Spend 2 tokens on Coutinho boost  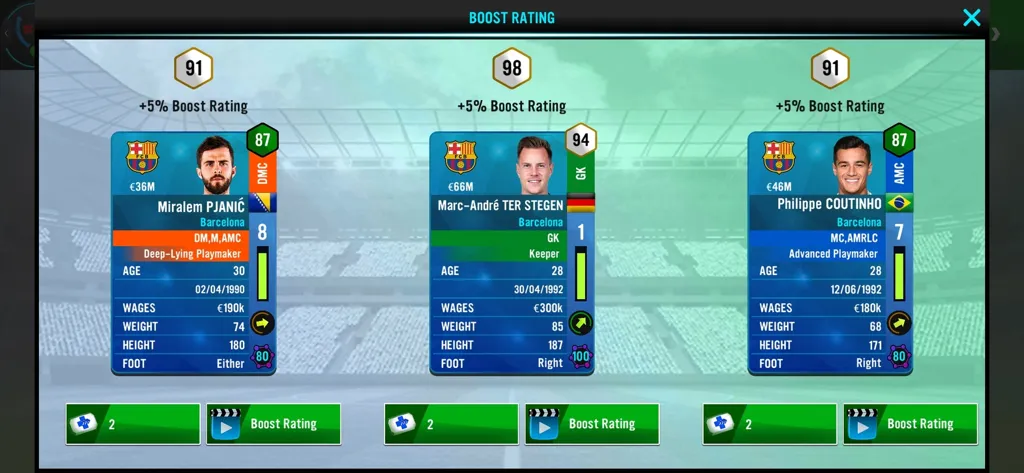(770, 424)
